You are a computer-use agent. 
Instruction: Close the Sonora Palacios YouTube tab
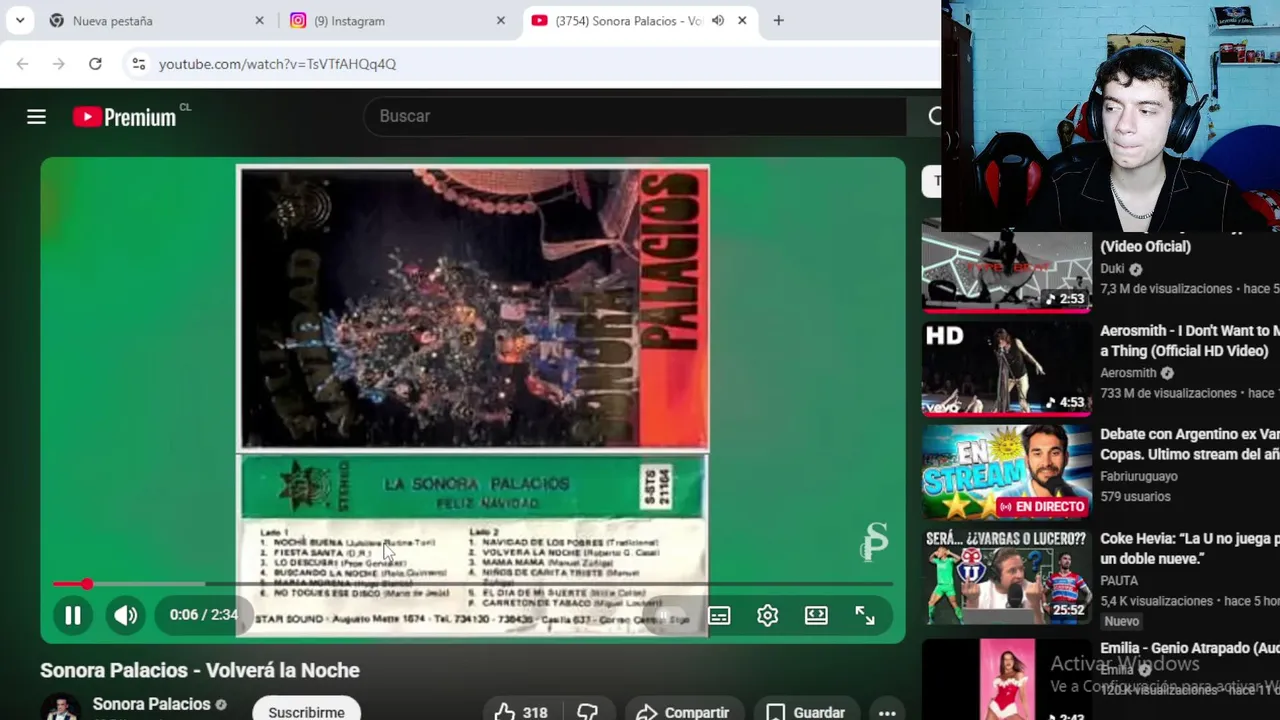tap(742, 20)
